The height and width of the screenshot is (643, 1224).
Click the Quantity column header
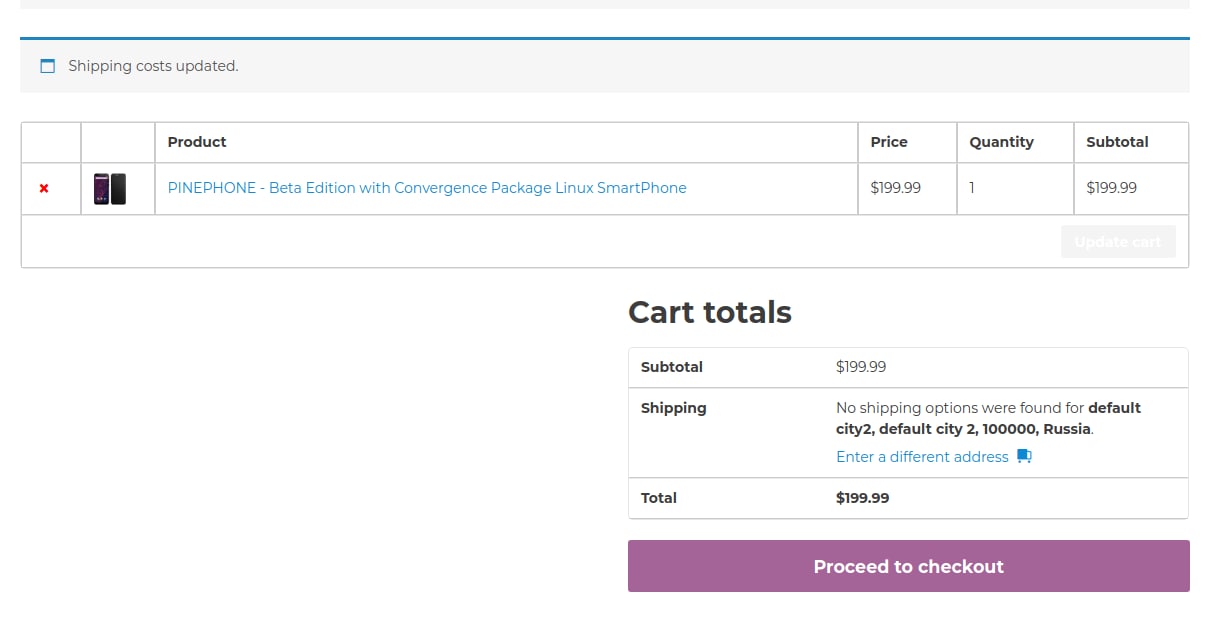(1001, 142)
